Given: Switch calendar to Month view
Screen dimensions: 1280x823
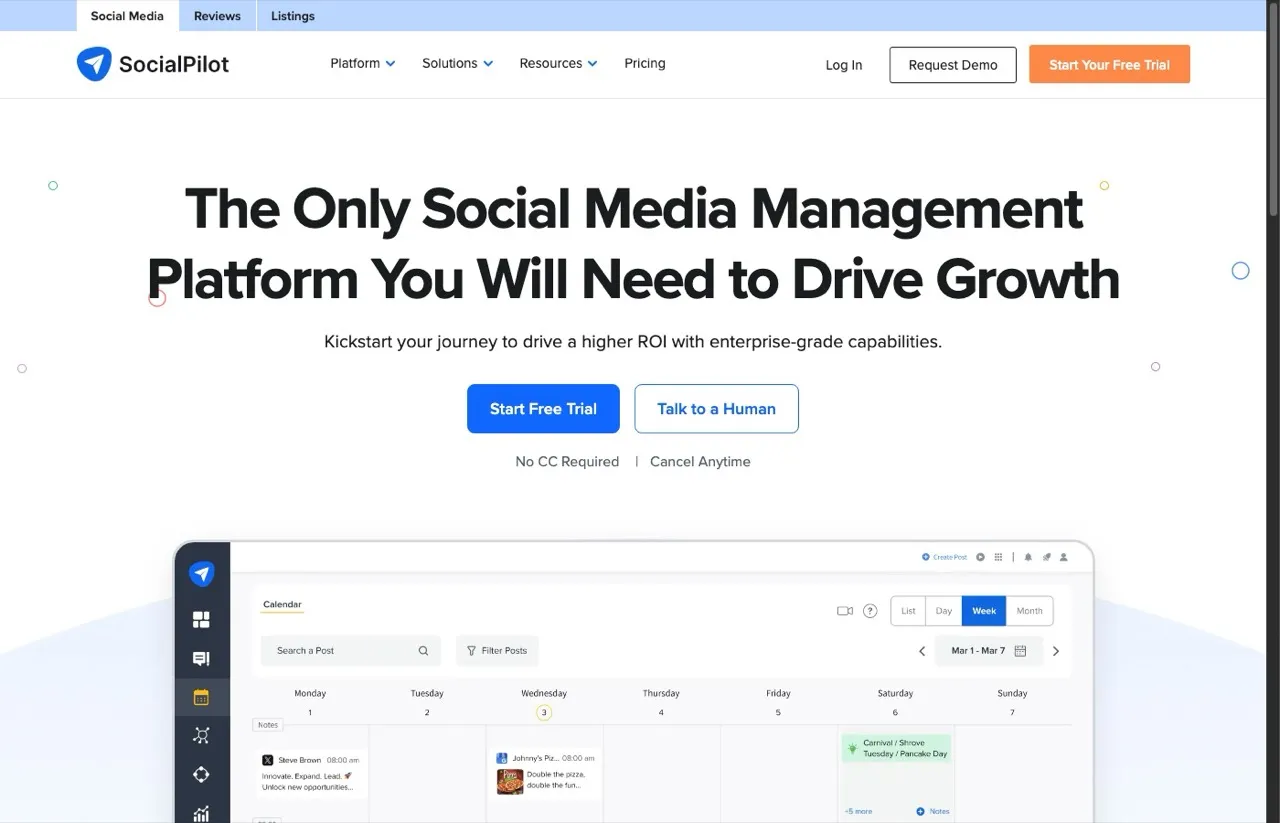Looking at the screenshot, I should click(x=1029, y=611).
